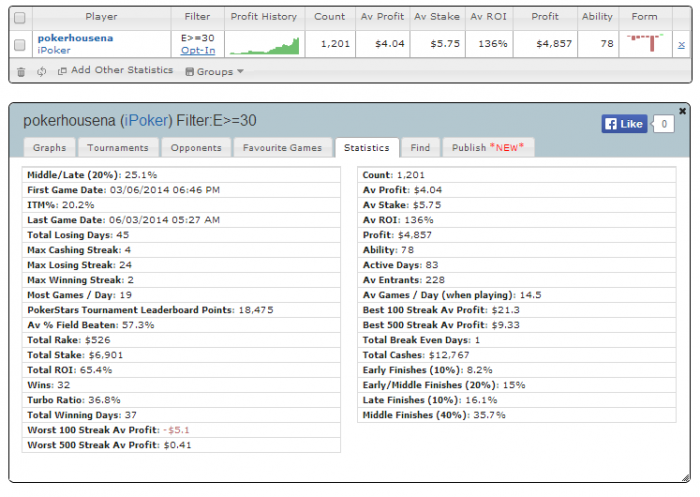Select the Favourite Games tab
Viewport: 700px width, 497px height.
click(282, 147)
